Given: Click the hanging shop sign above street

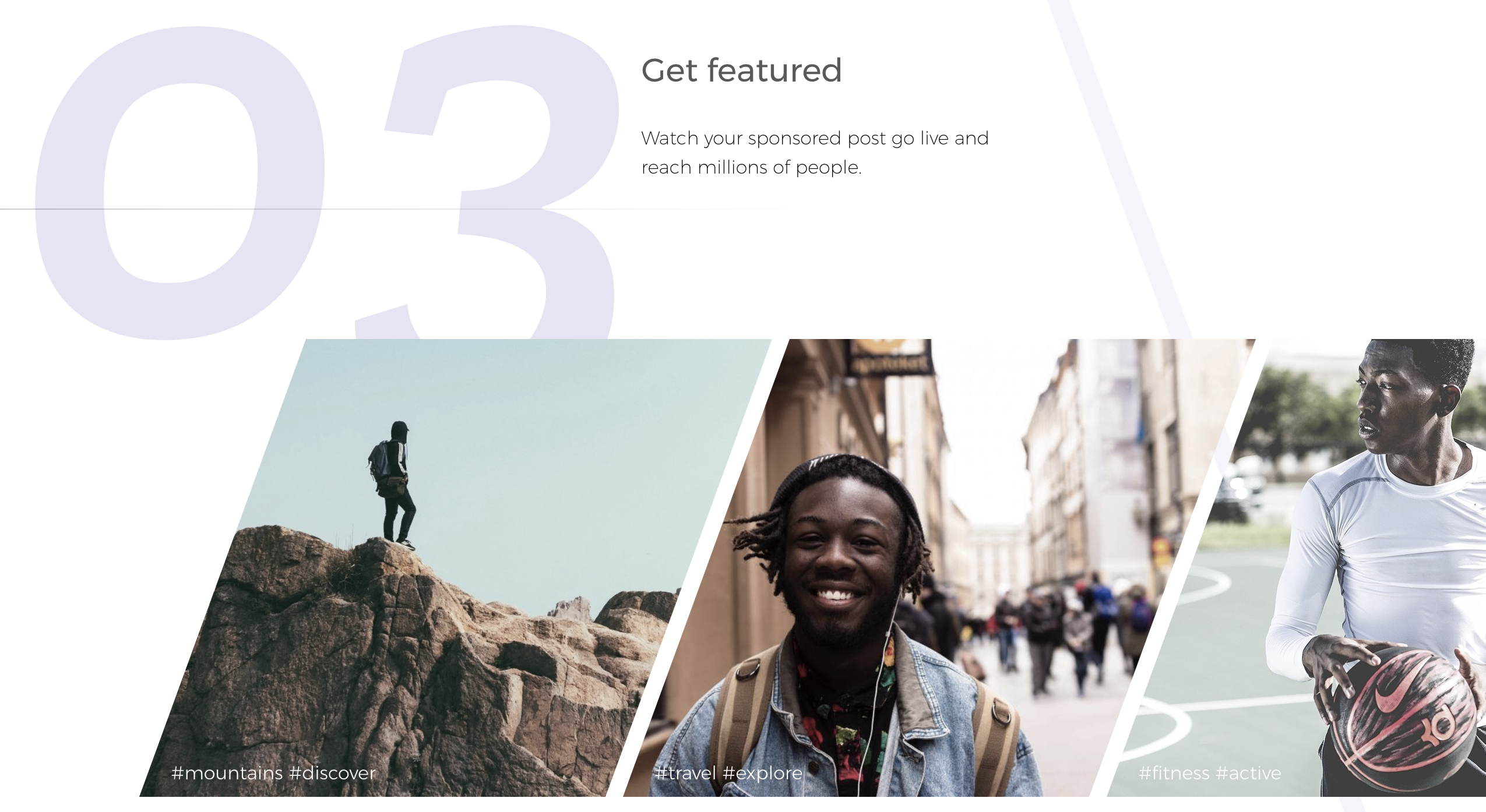Looking at the screenshot, I should click(x=890, y=355).
